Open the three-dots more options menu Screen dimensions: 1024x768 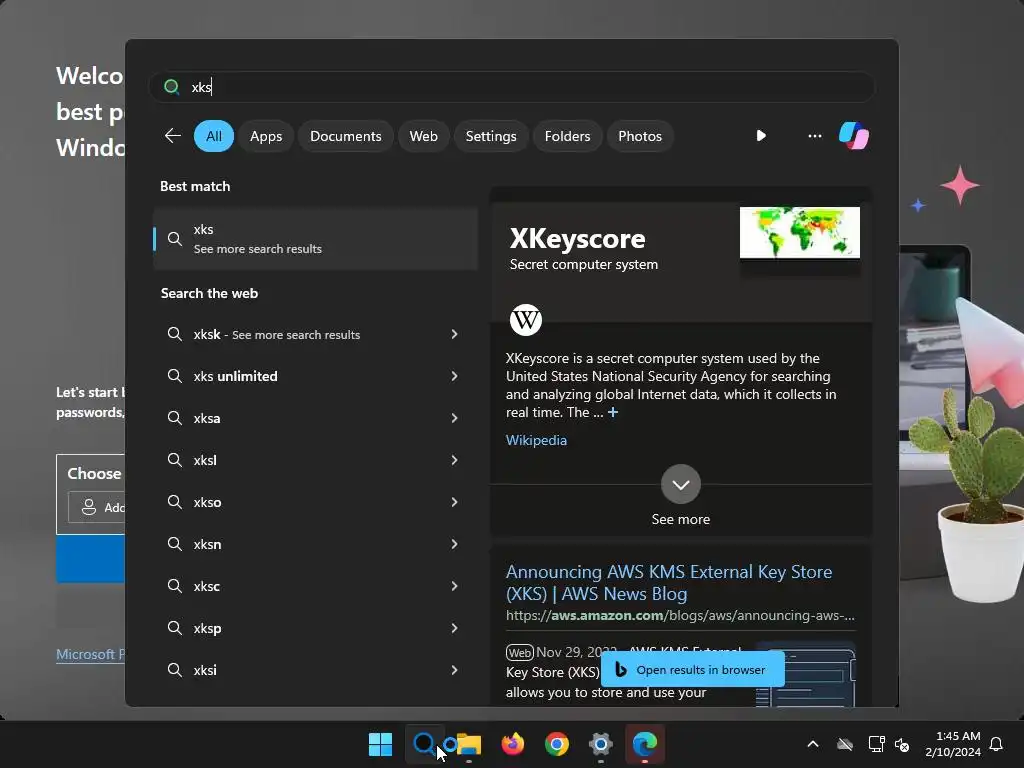[x=814, y=136]
